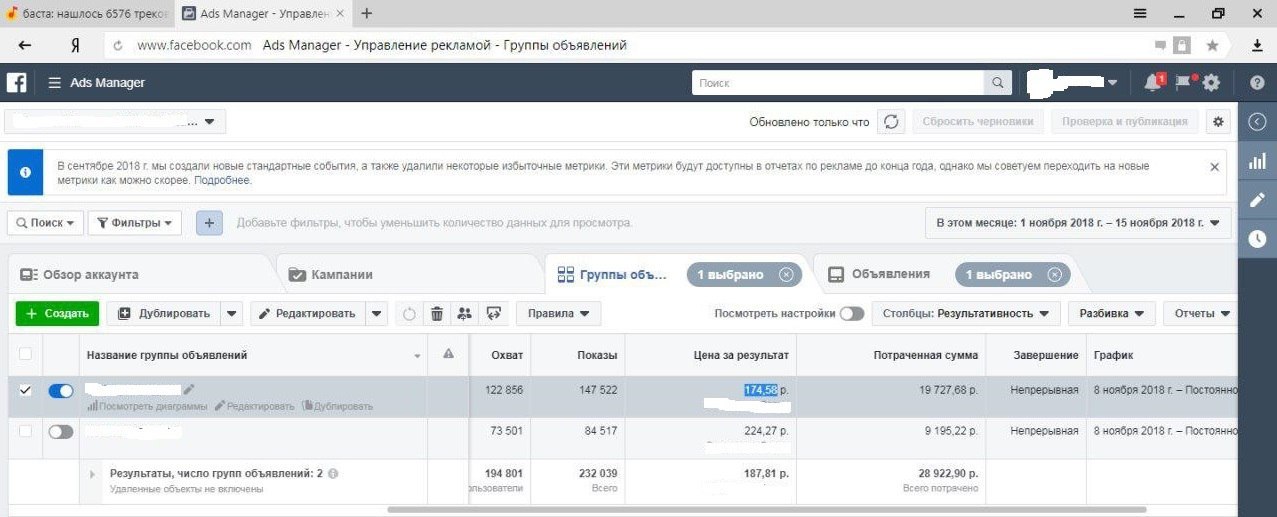1277x517 pixels.
Task: Toggle the select-all header checkbox
Action: (x=25, y=354)
